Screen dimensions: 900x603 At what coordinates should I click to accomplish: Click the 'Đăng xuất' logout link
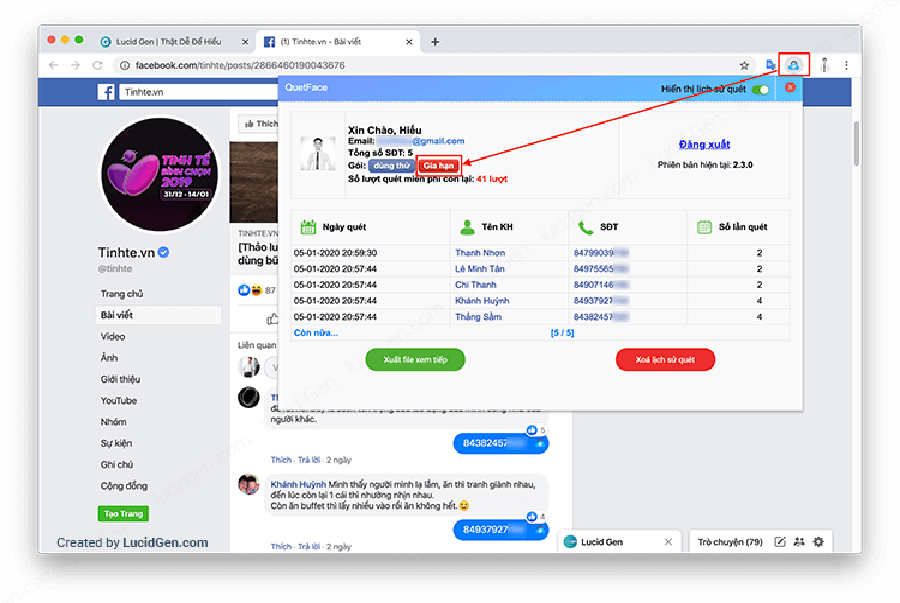[x=704, y=145]
